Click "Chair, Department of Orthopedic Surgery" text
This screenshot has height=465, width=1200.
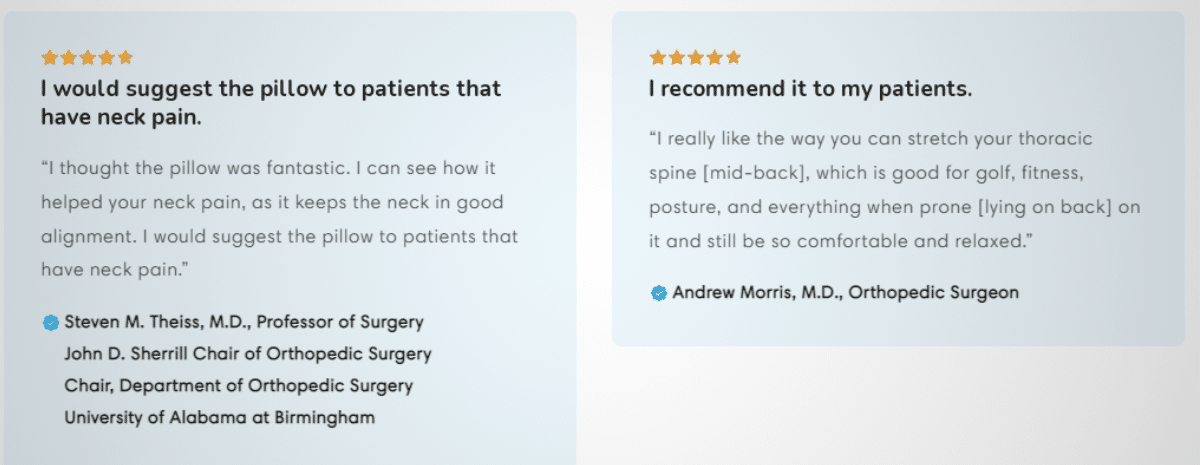(x=238, y=386)
